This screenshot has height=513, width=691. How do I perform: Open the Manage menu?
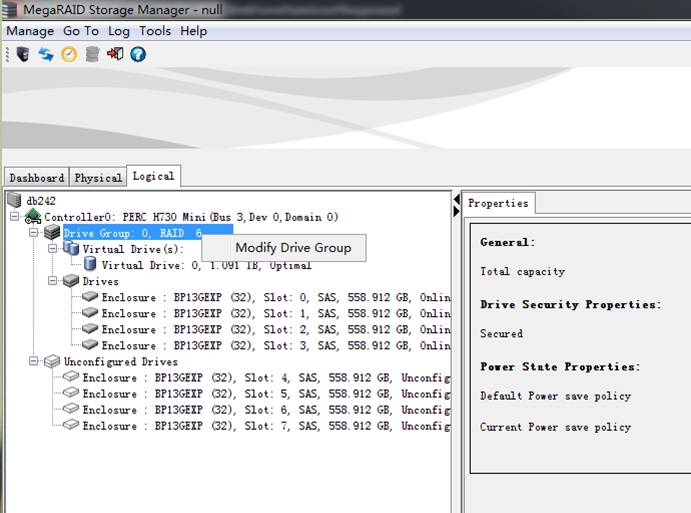coord(30,31)
